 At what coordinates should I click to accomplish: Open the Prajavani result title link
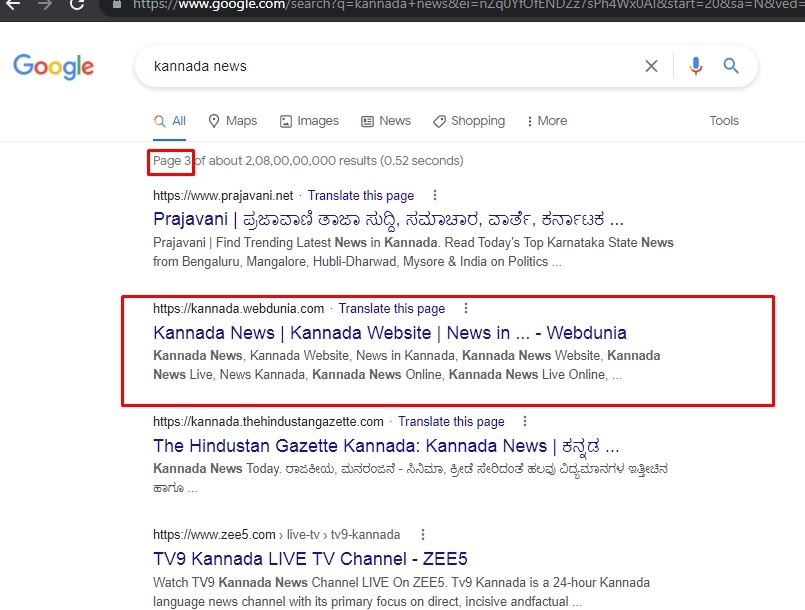(x=388, y=219)
